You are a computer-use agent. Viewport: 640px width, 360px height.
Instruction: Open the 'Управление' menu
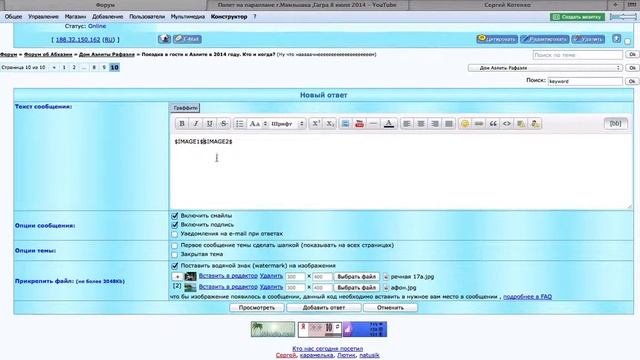[43, 17]
